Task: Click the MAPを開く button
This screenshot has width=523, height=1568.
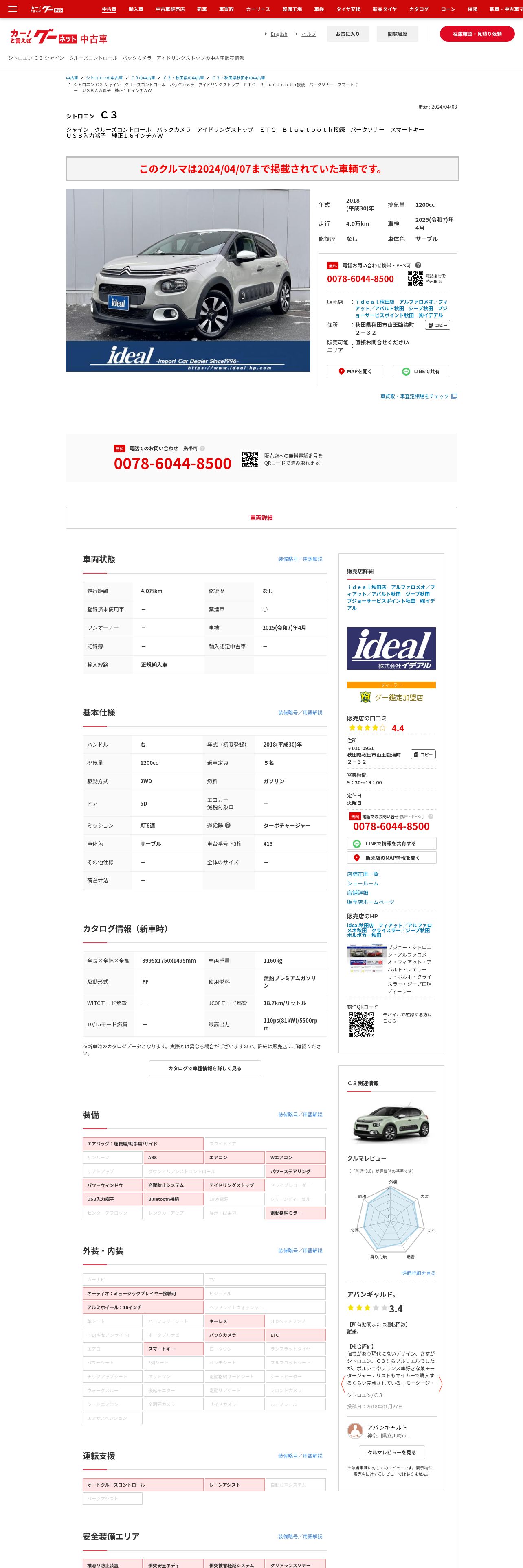Action: point(355,371)
